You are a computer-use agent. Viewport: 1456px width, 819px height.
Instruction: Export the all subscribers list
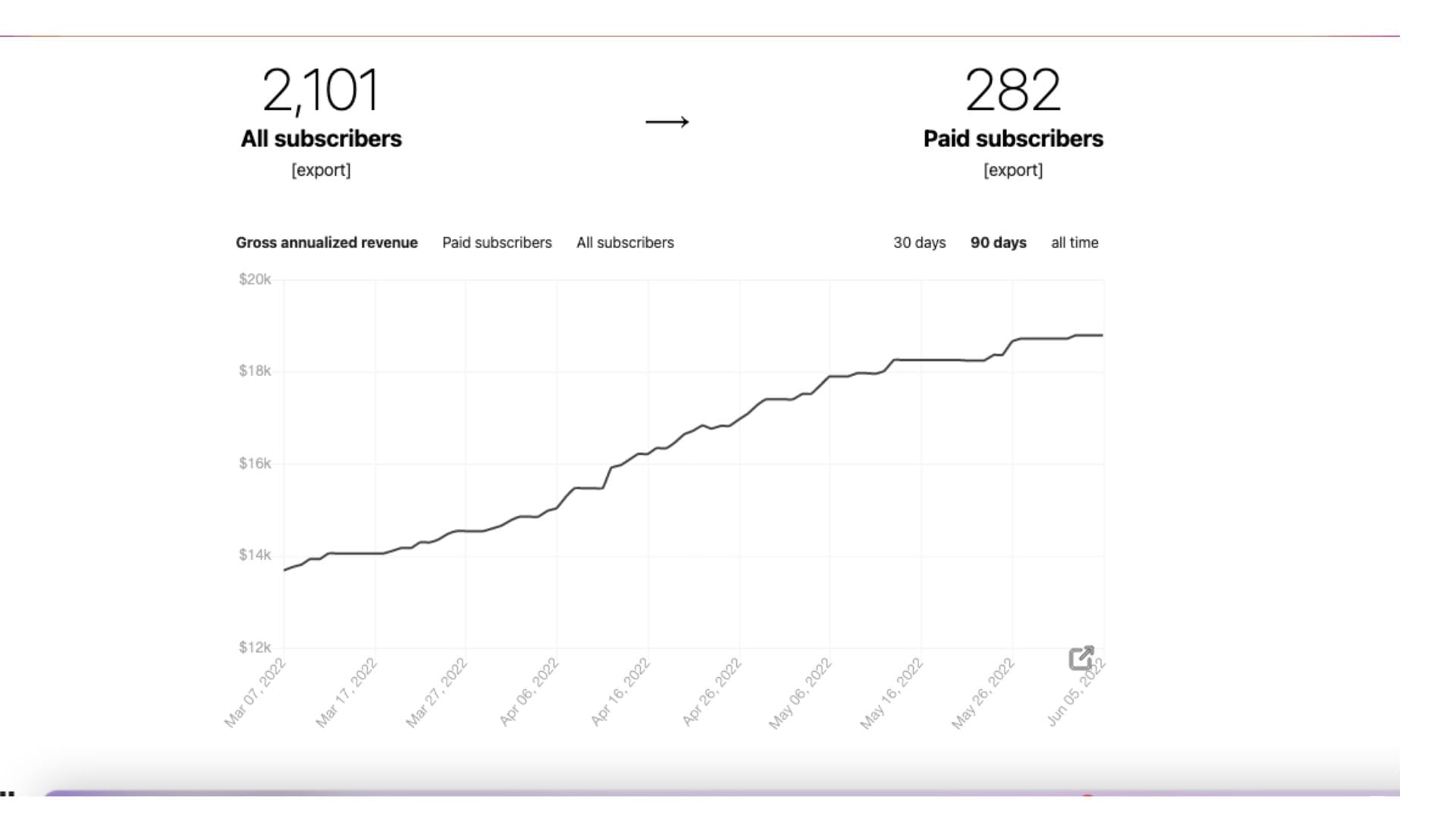[x=321, y=170]
